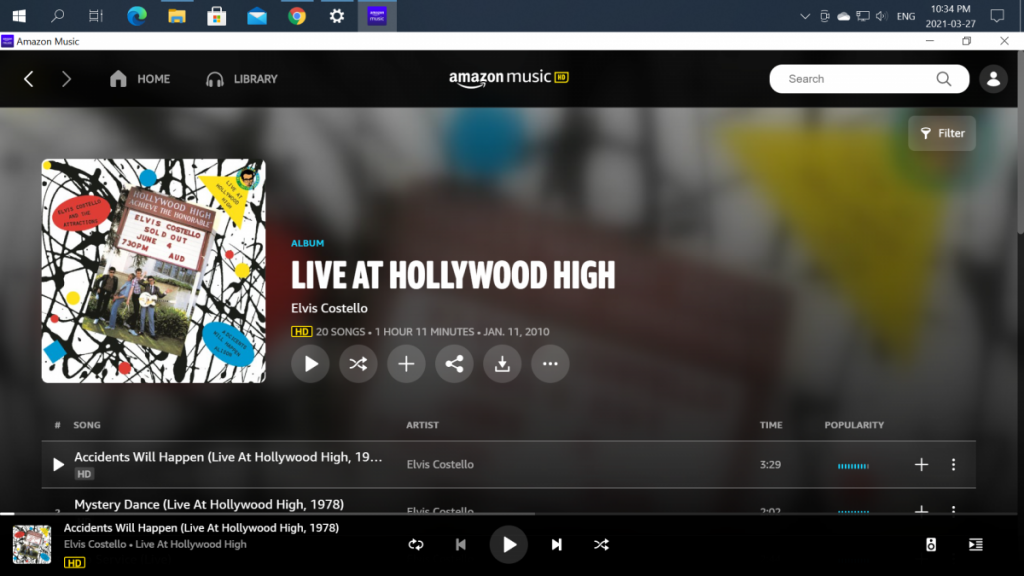The height and width of the screenshot is (576, 1024).
Task: Open ENG language input selector
Action: (x=906, y=16)
